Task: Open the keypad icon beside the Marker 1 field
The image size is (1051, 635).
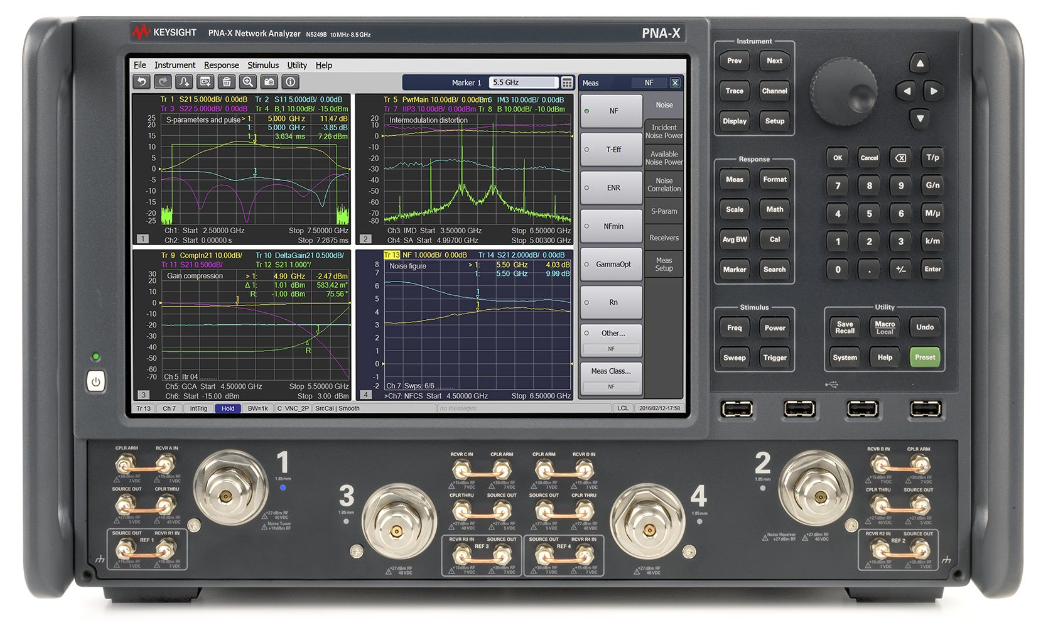Action: [567, 82]
